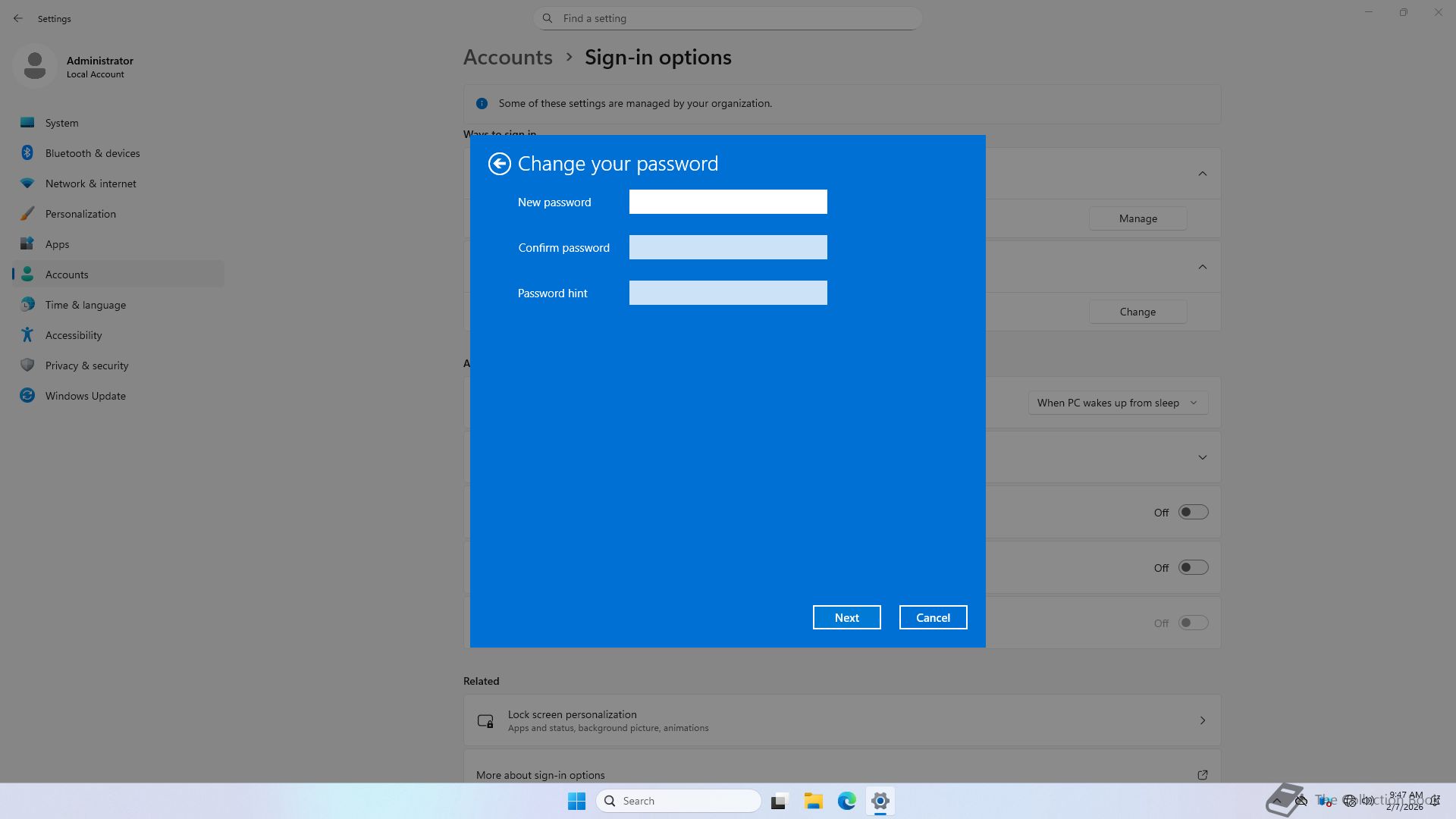The width and height of the screenshot is (1456, 819).
Task: Expand the collapsed chevron-down section
Action: click(x=1202, y=457)
